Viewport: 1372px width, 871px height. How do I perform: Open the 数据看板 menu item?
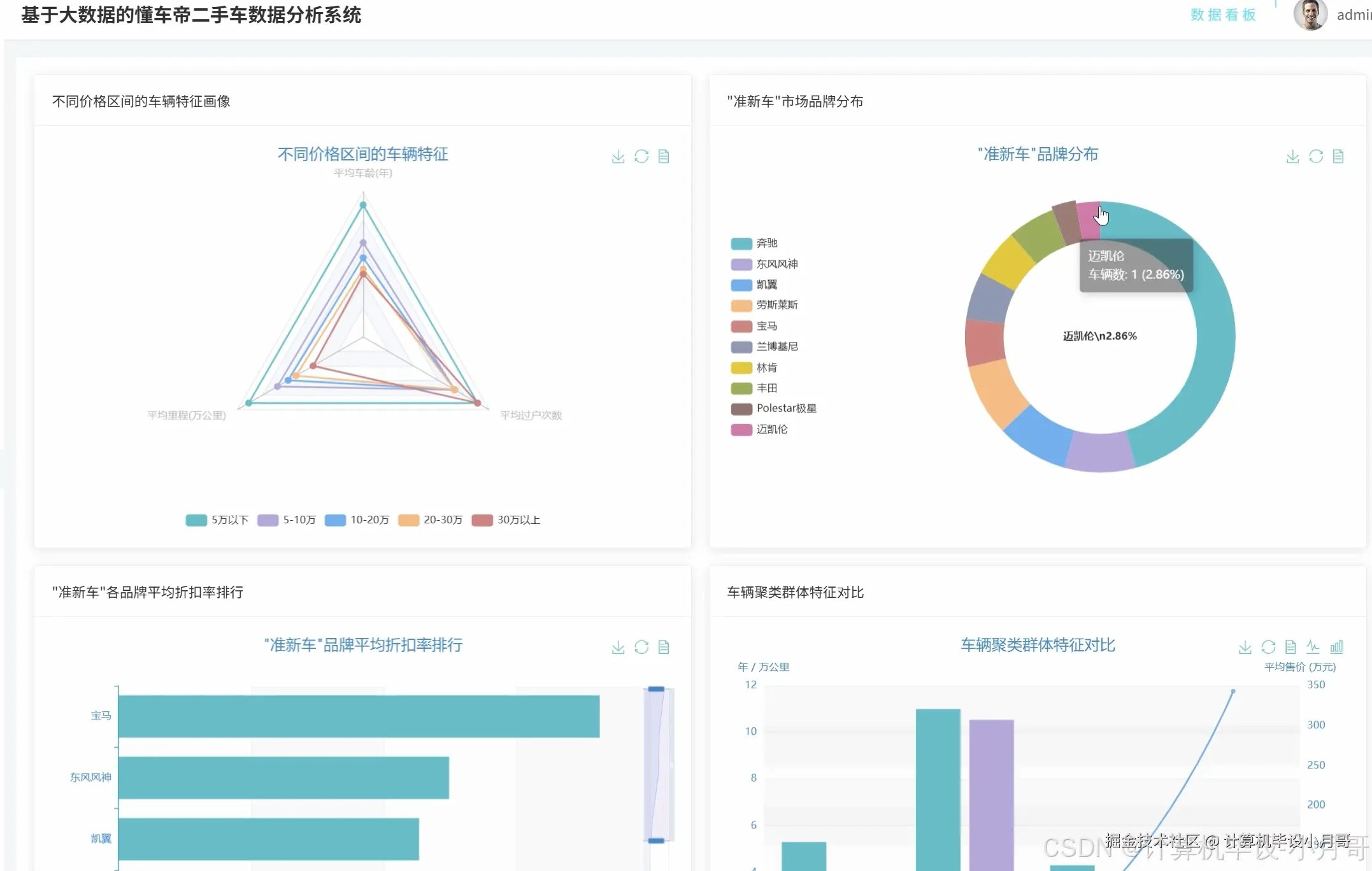click(1223, 15)
